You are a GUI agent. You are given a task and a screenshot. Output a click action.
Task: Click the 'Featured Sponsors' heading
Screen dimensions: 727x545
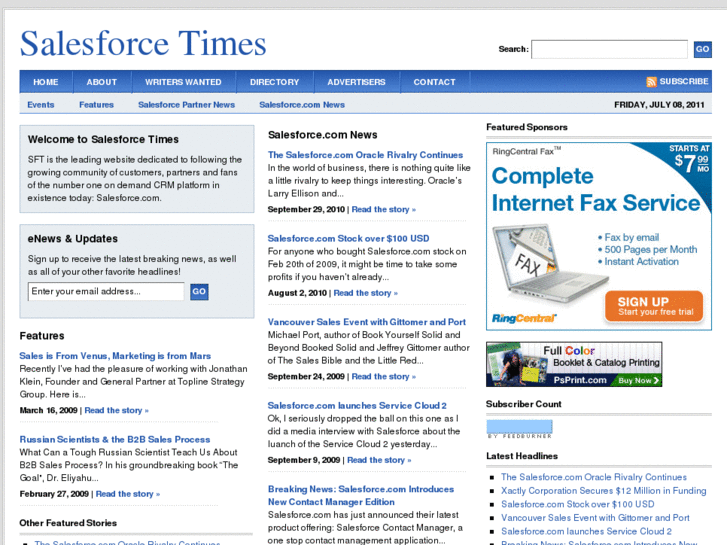click(x=527, y=127)
